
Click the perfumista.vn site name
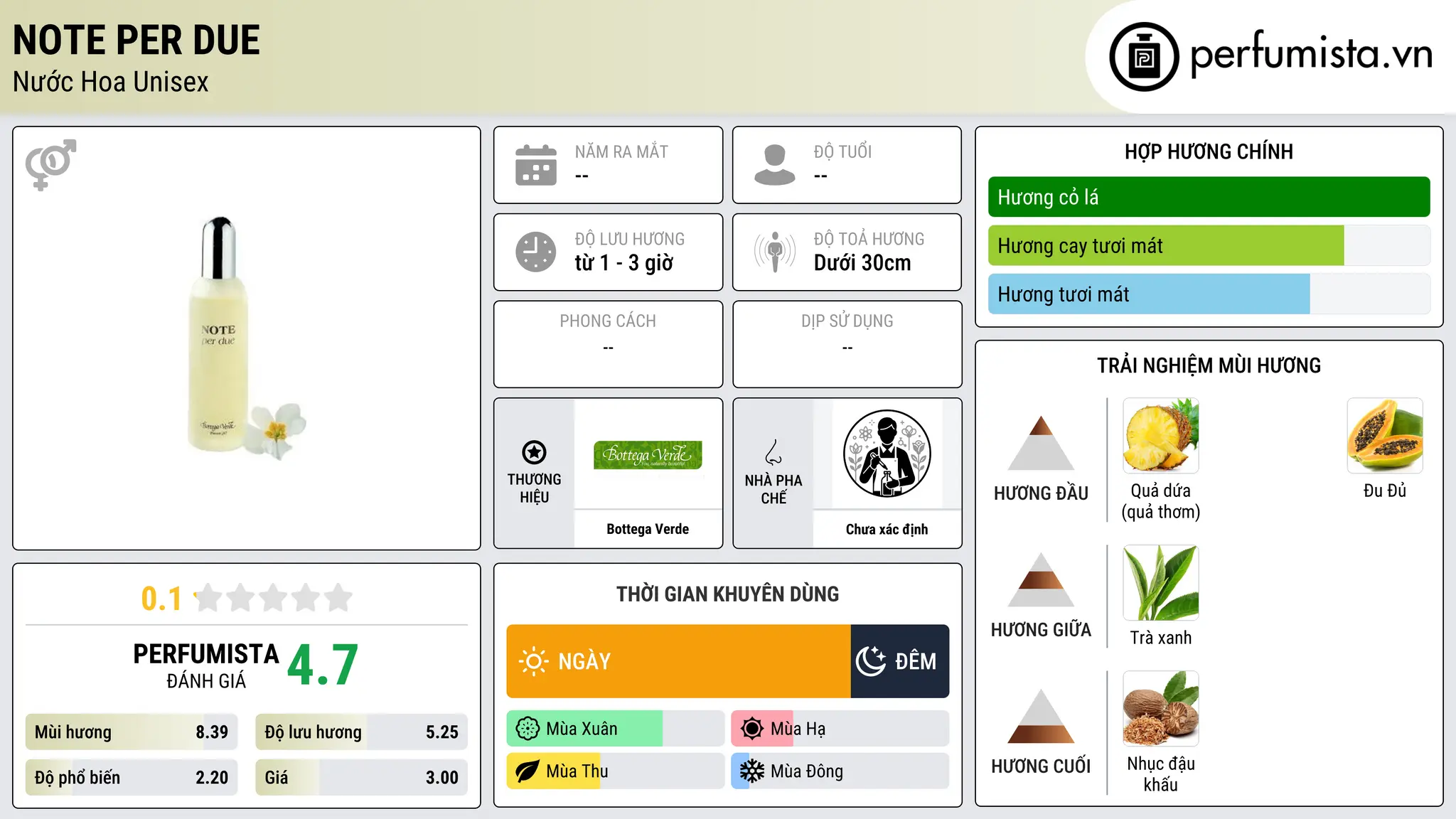pos(1312,55)
